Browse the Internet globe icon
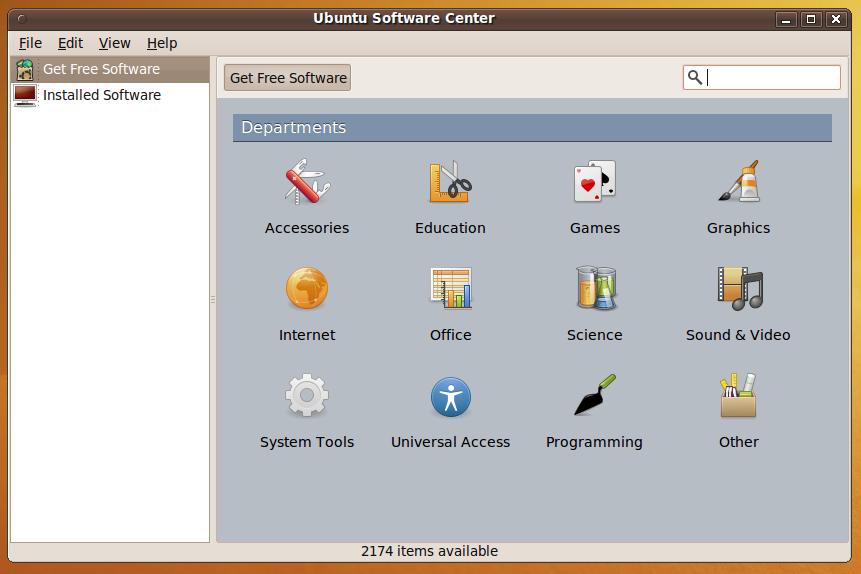Viewport: 861px width, 574px height. 306,290
